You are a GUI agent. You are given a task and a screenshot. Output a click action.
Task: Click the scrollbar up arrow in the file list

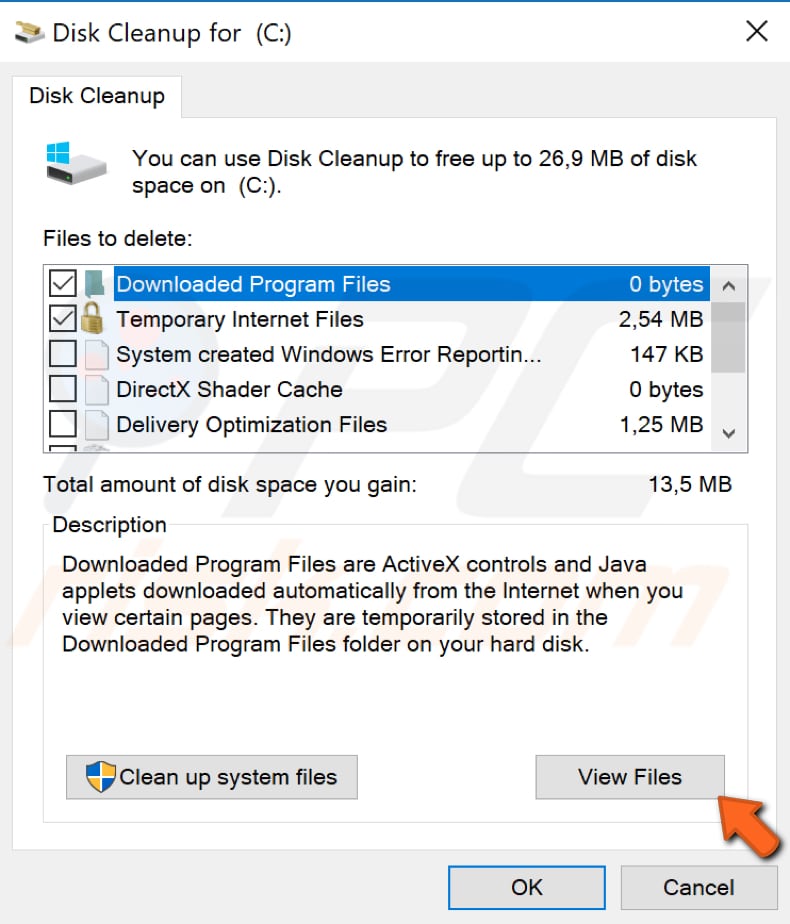click(x=729, y=285)
